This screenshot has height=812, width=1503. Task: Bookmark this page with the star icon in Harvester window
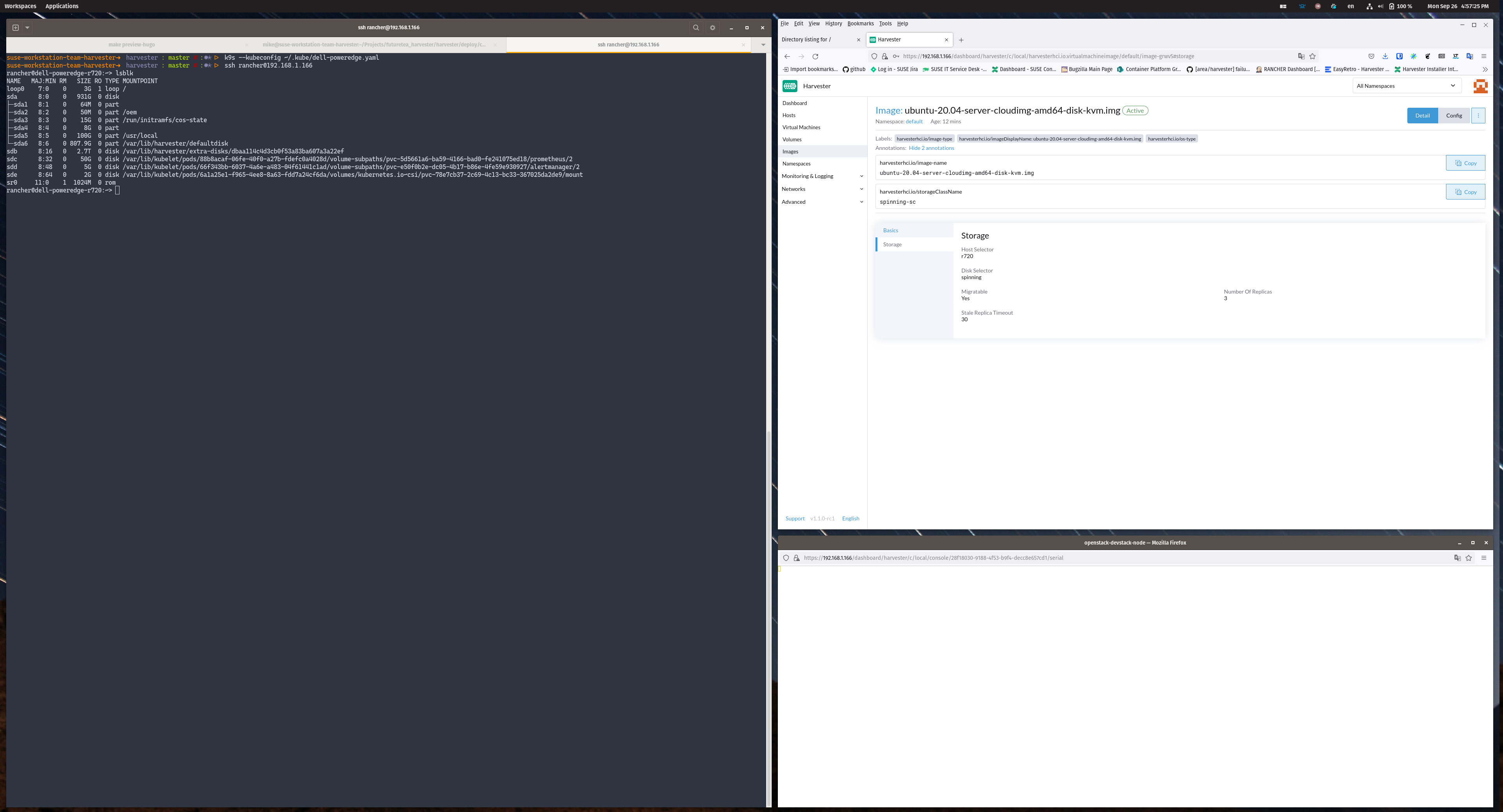pyautogui.click(x=1312, y=57)
